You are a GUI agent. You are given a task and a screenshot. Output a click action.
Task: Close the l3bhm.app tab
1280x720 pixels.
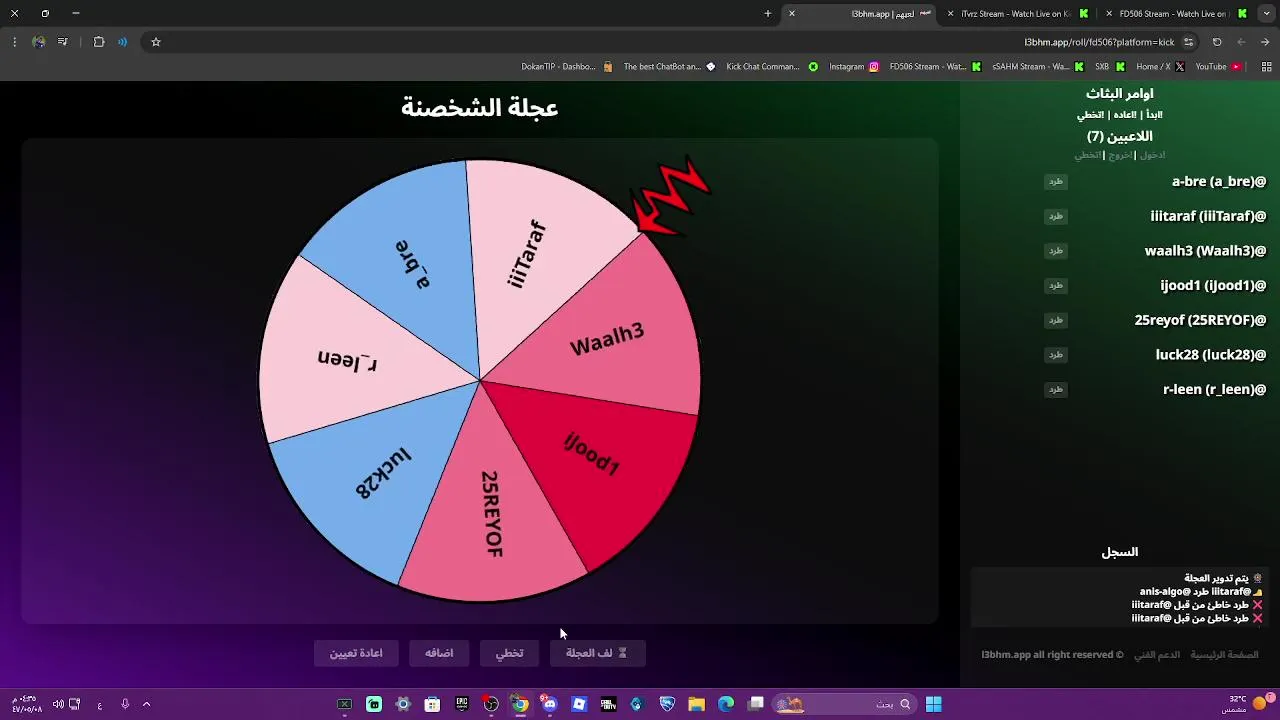tap(792, 14)
